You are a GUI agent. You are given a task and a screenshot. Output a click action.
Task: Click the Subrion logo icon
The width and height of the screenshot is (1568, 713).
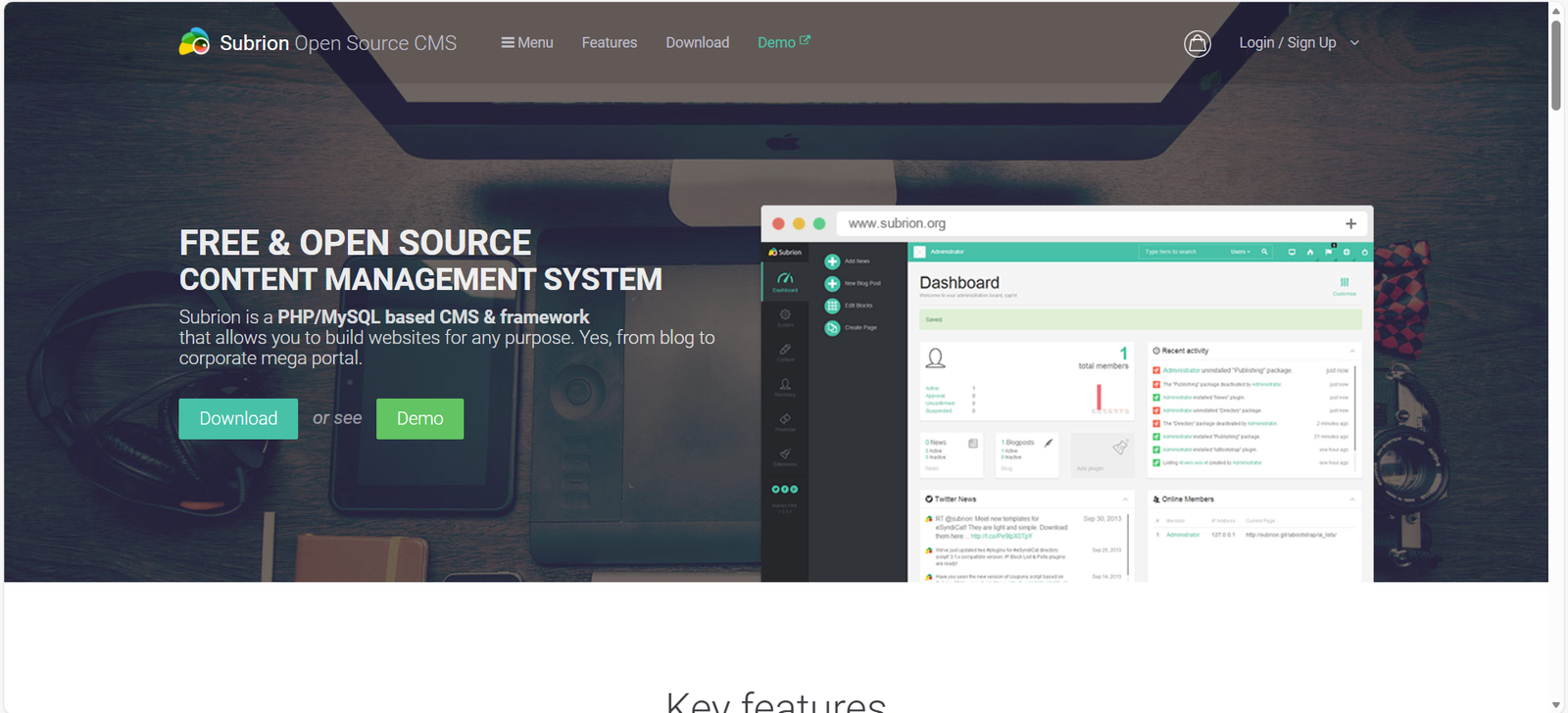[194, 42]
